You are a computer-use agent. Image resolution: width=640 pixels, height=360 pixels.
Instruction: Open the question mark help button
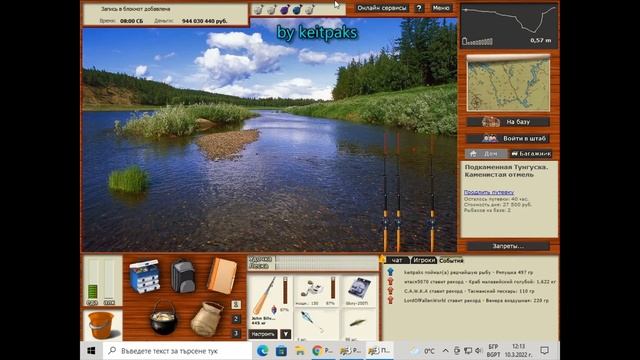click(419, 8)
